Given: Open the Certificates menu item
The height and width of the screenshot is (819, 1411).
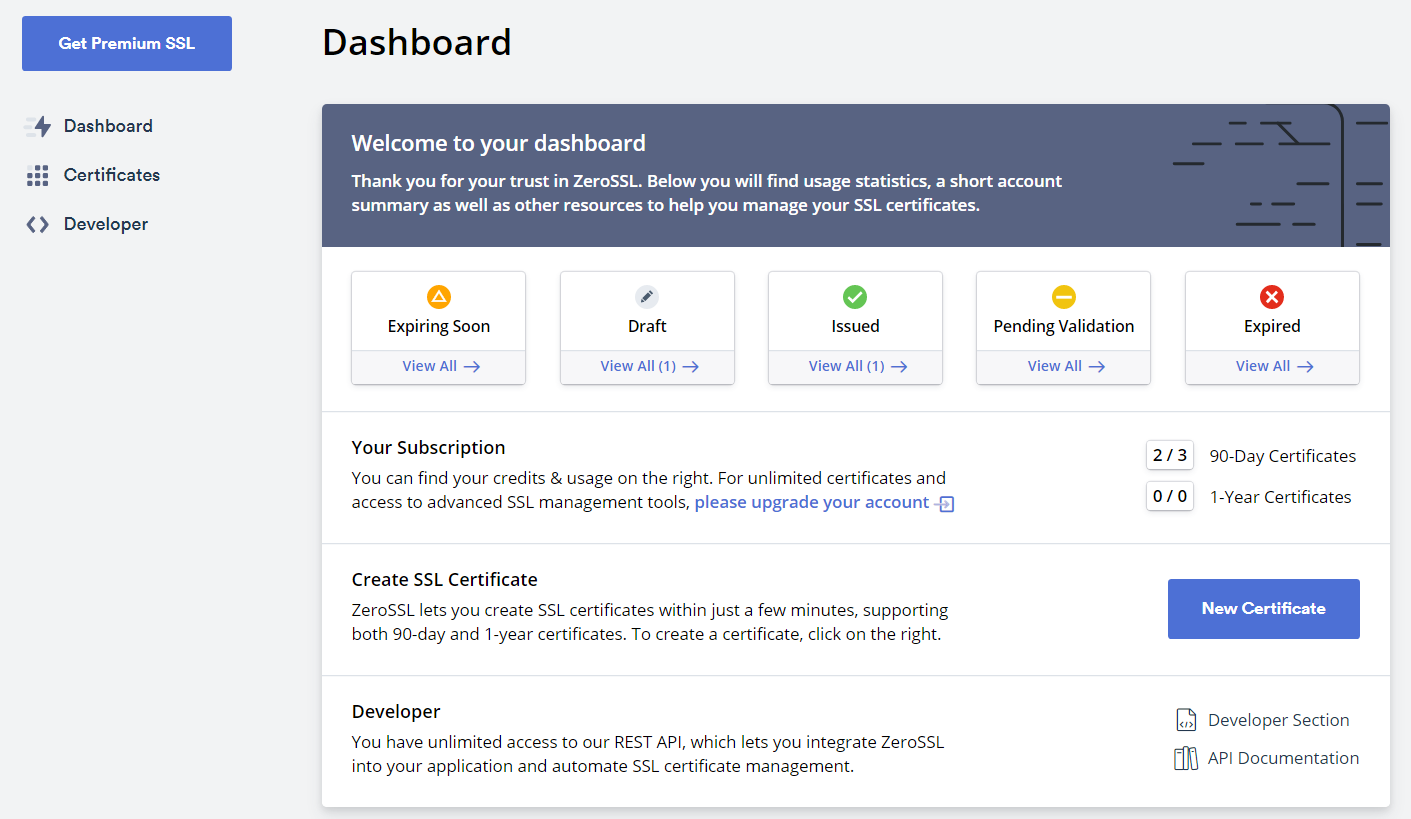Looking at the screenshot, I should tap(111, 175).
